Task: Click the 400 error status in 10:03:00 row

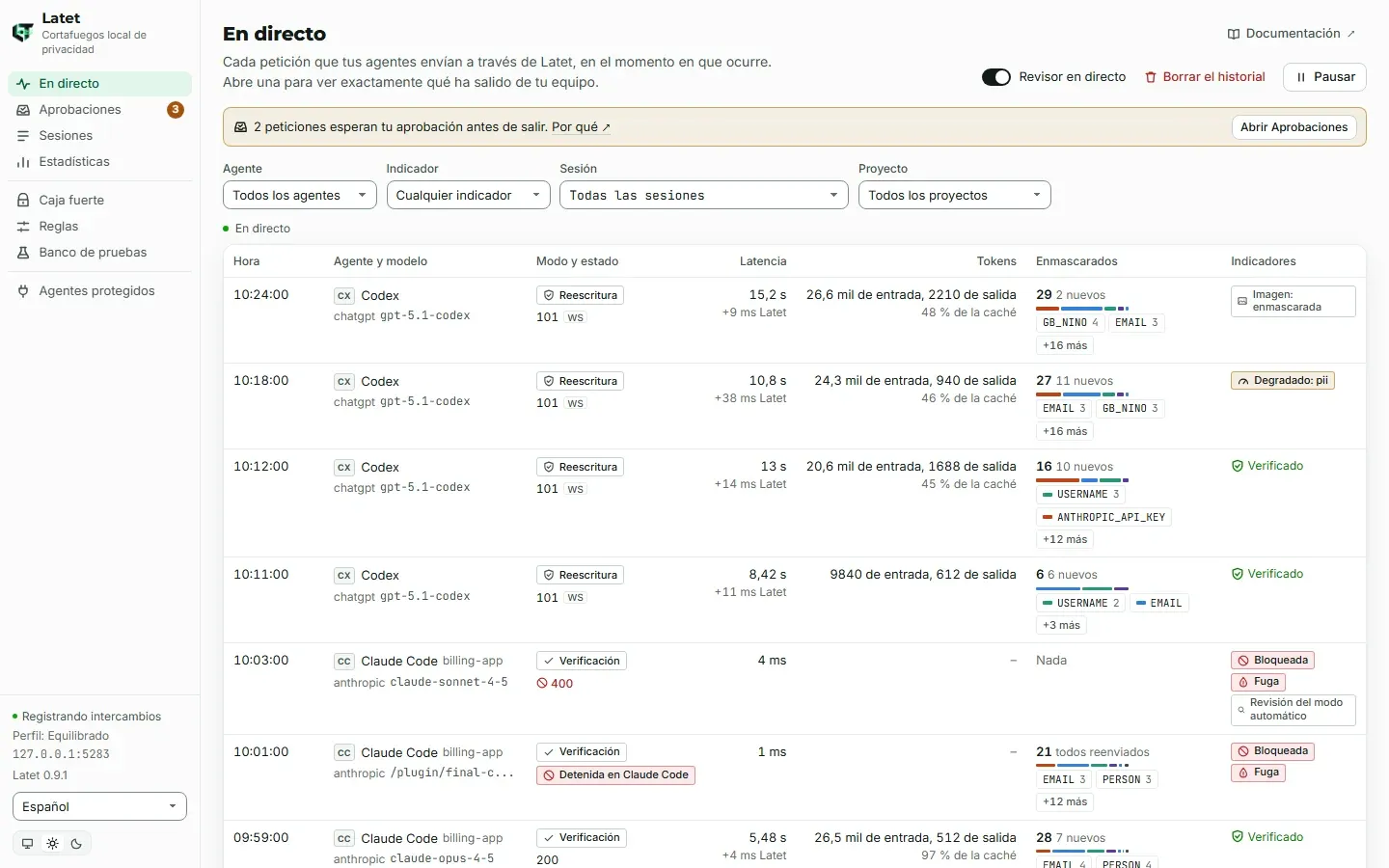Action: [555, 684]
